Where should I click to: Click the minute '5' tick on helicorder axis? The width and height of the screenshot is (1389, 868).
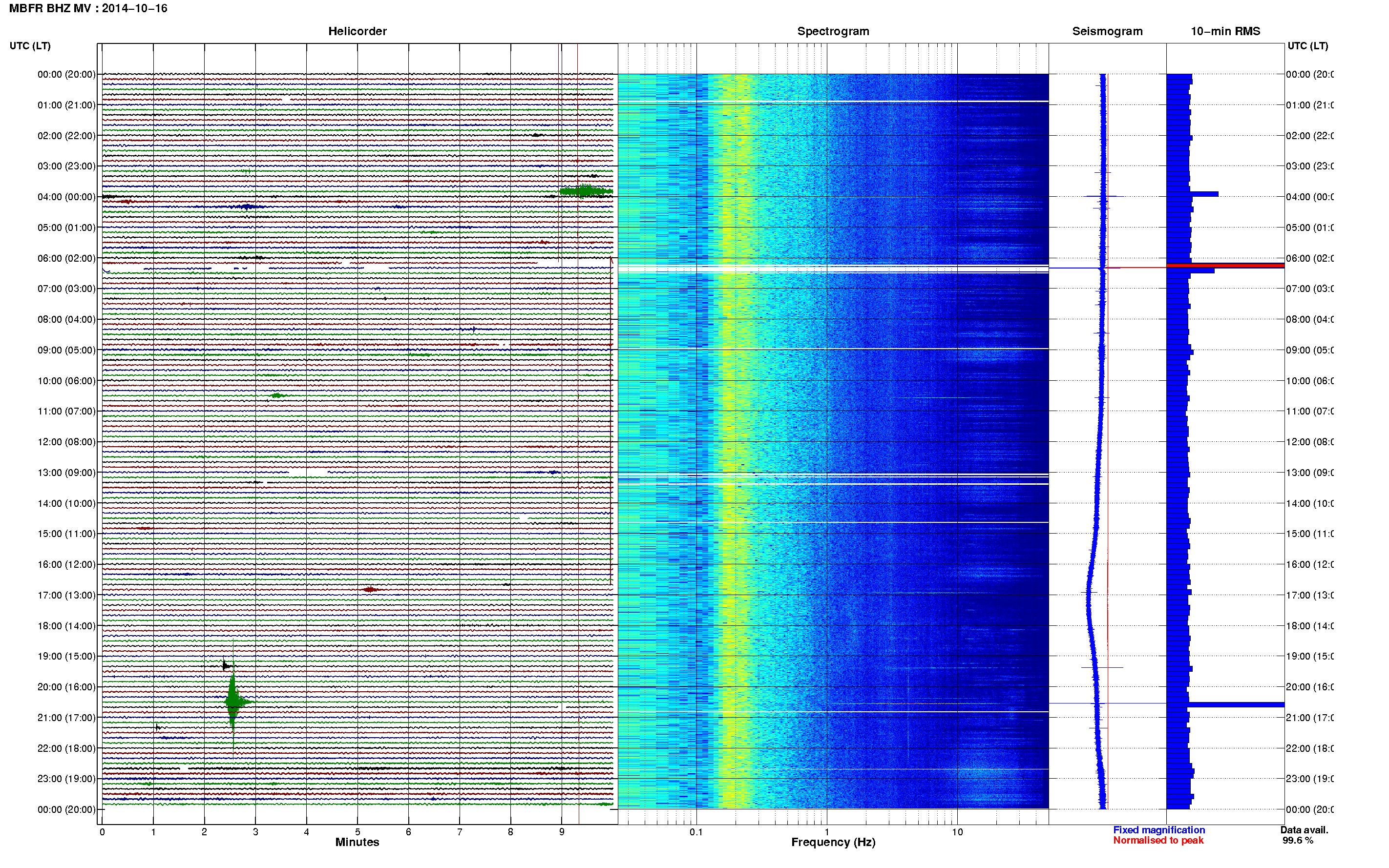[x=357, y=832]
